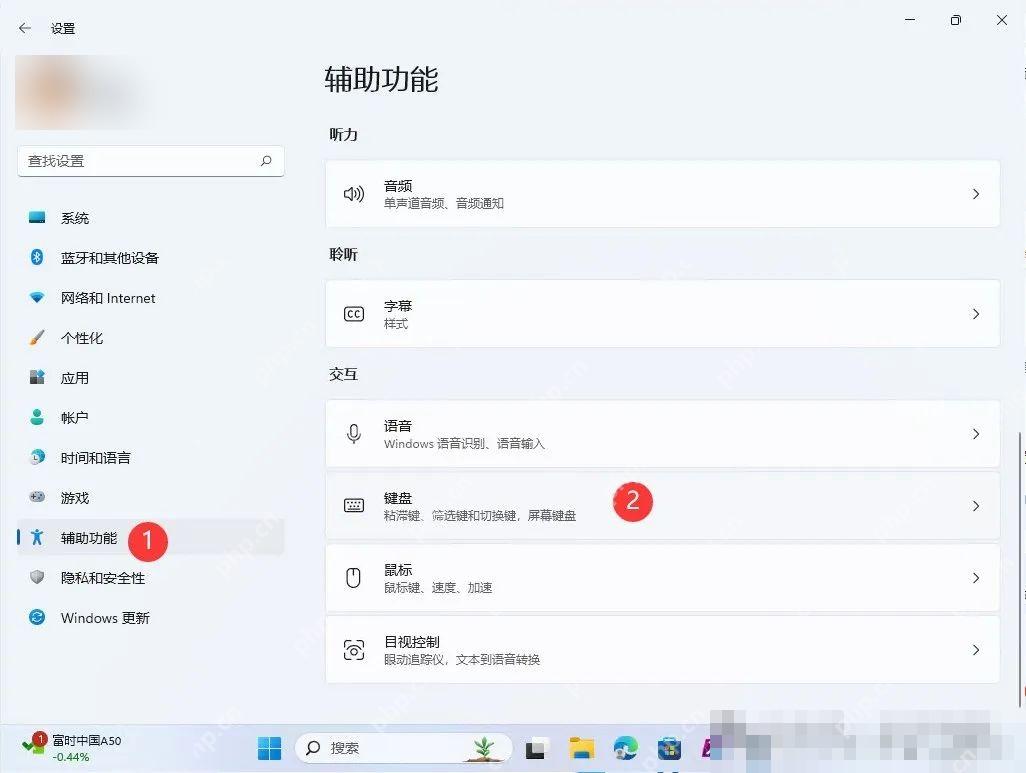1026x773 pixels.
Task: Select 系统 in the sidebar
Action: (x=150, y=217)
